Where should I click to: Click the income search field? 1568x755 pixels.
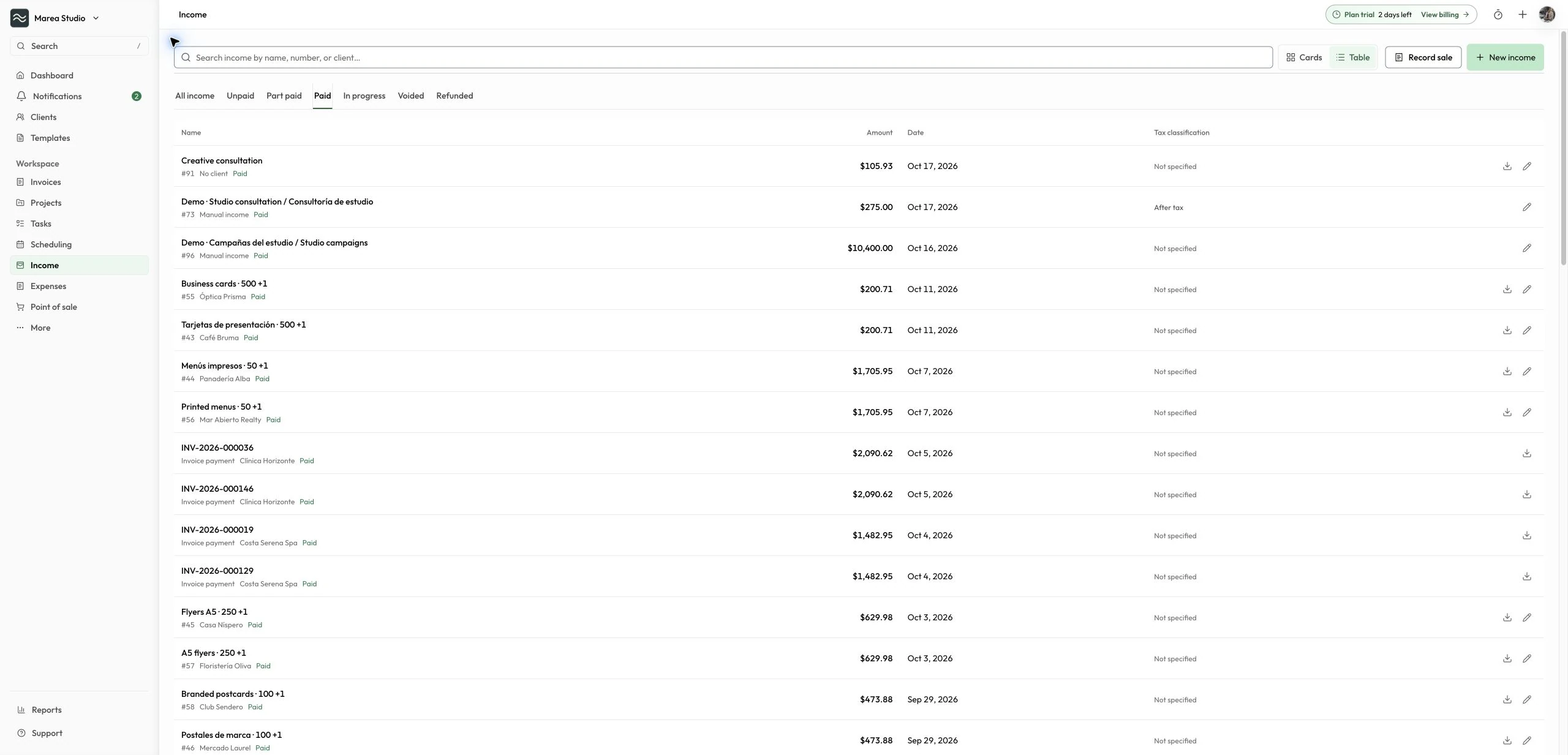tap(723, 58)
